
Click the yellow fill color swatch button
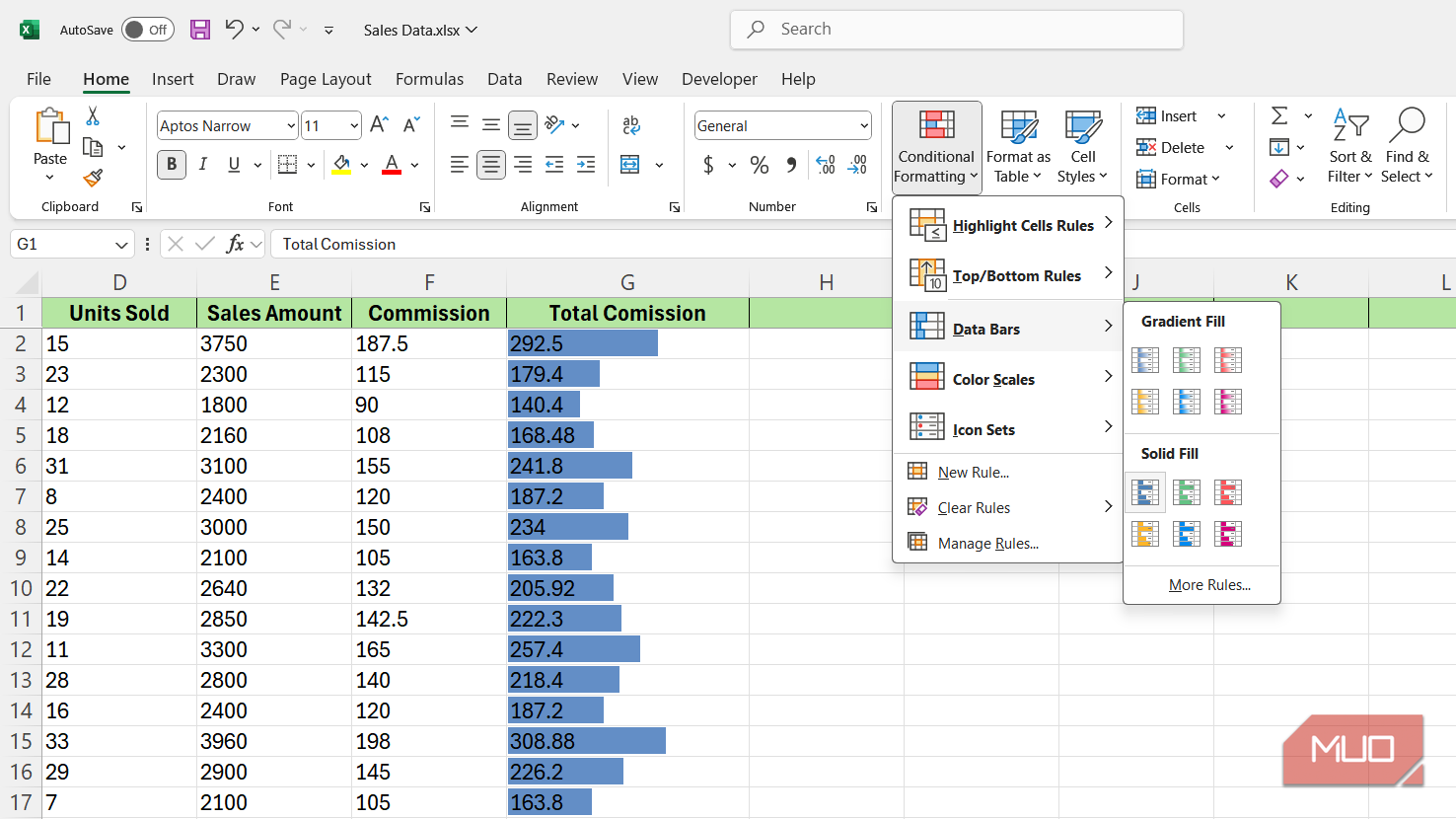pos(341,165)
